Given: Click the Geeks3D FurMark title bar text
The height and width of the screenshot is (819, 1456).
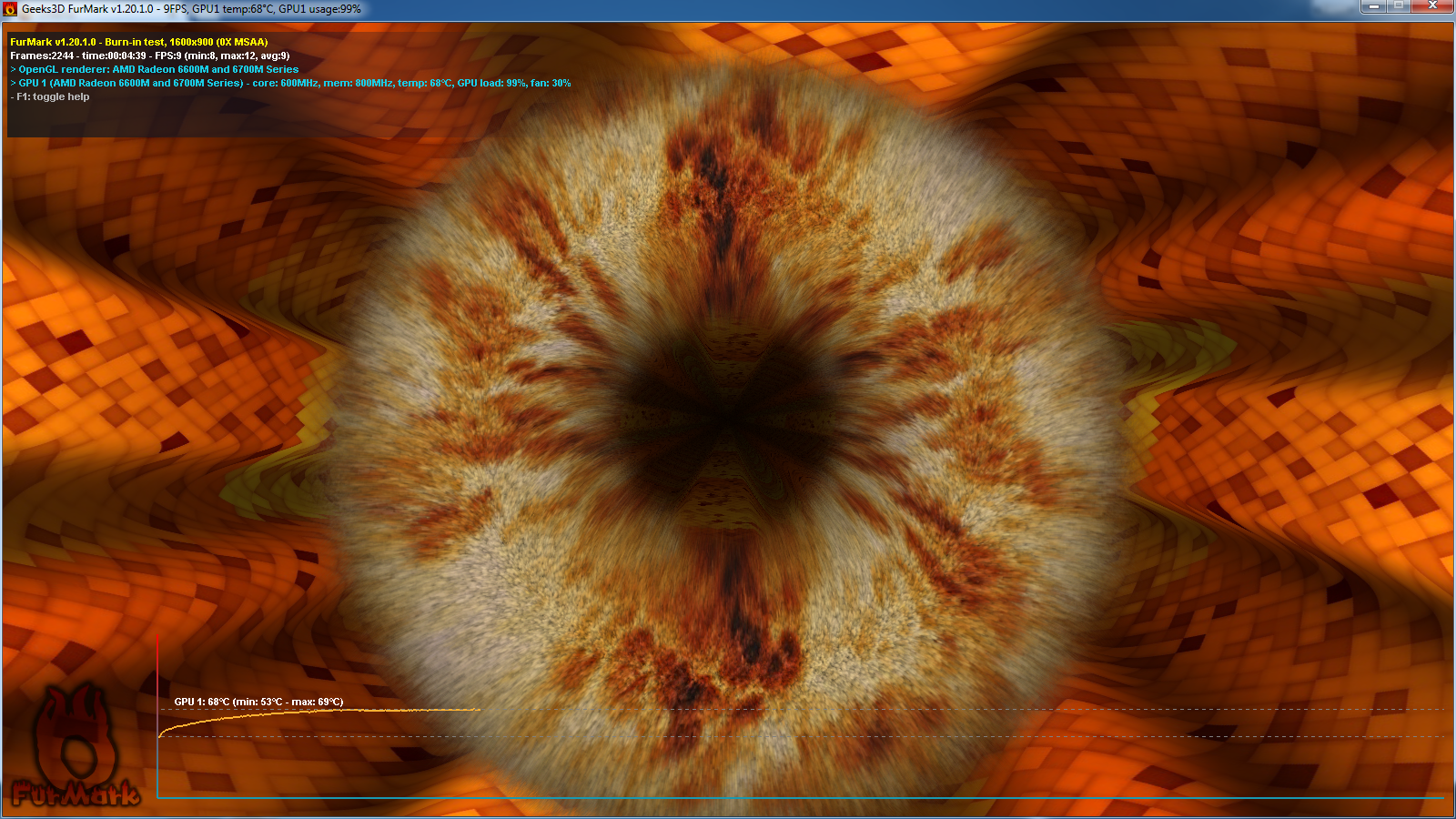Looking at the screenshot, I should click(191, 9).
